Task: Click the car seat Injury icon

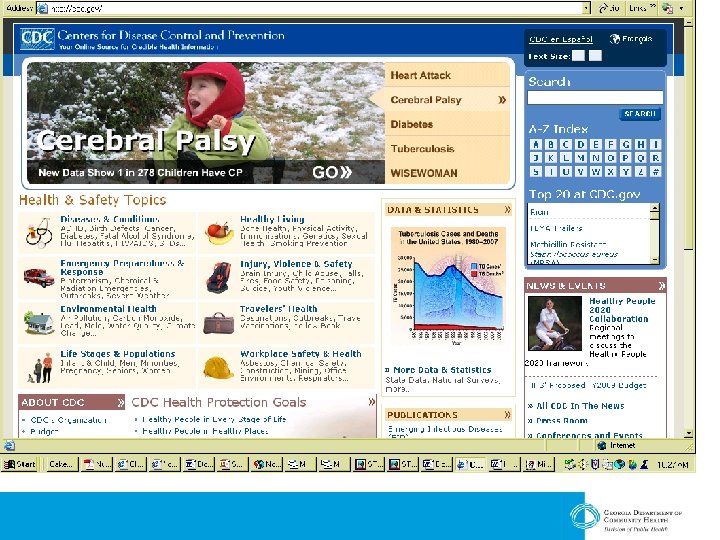Action: [x=219, y=277]
